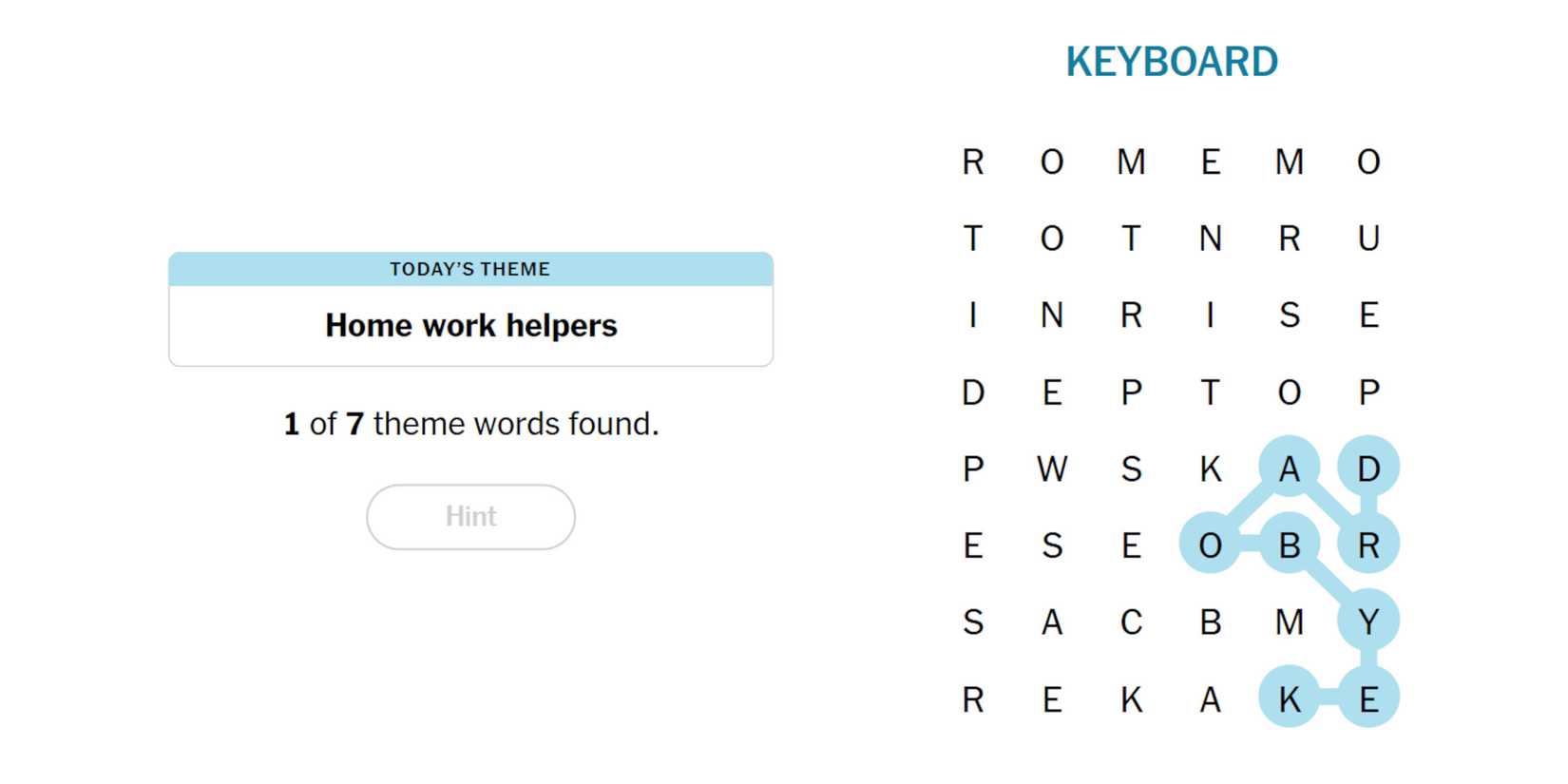The image size is (1568, 784).
Task: Click the Hint button
Action: (x=470, y=517)
